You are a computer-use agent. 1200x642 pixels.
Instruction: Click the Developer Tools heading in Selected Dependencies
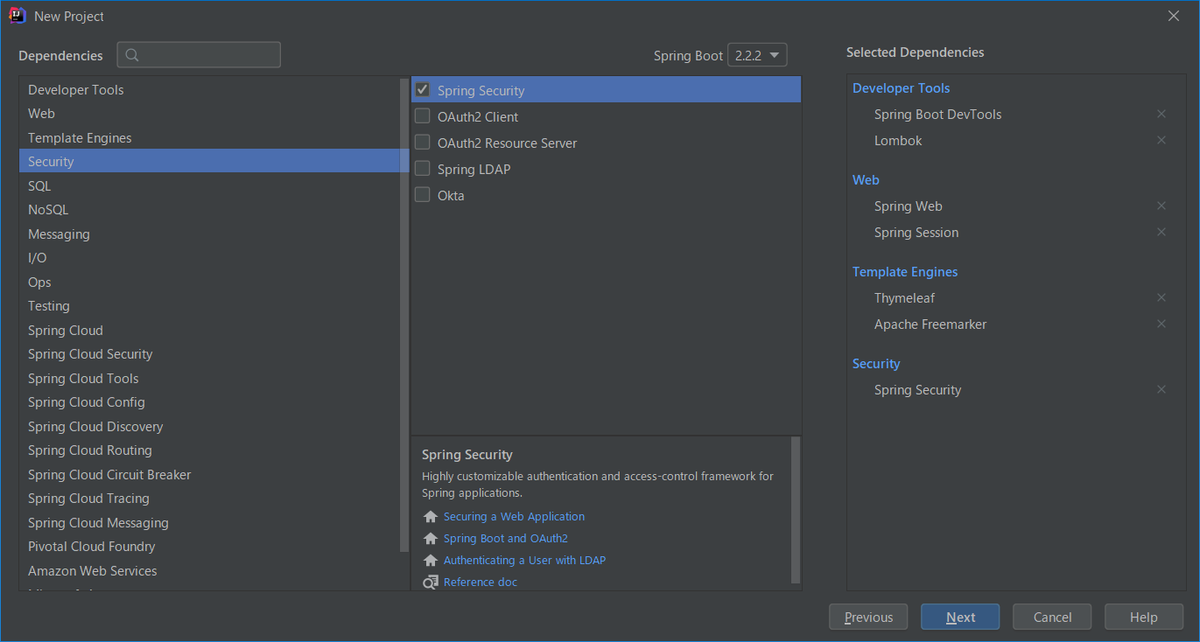pos(901,88)
